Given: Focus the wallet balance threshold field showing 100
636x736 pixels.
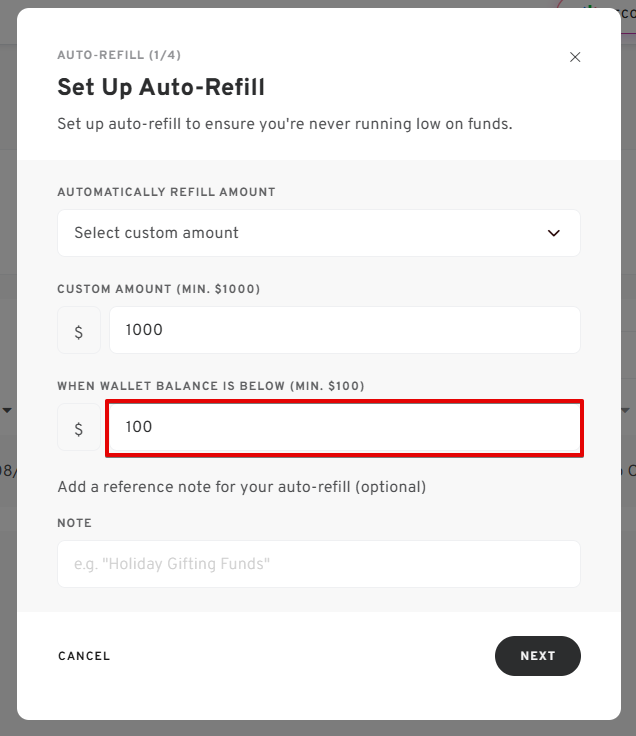Looking at the screenshot, I should point(344,428).
